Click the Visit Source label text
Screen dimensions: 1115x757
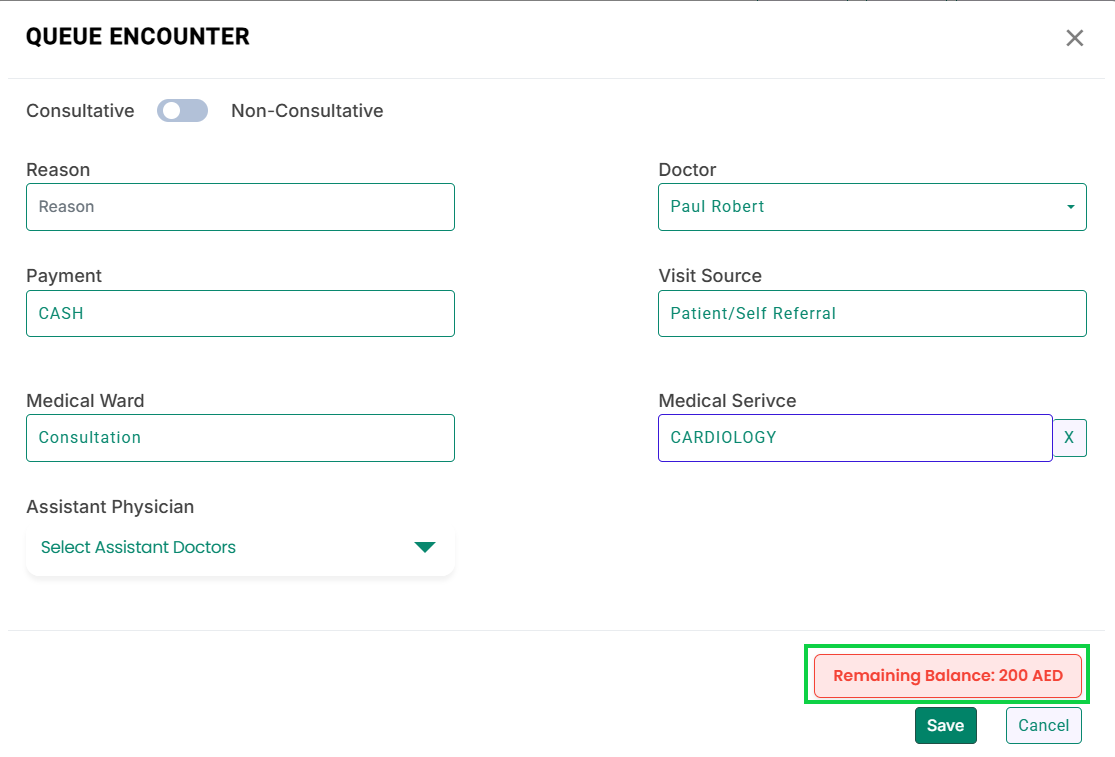(710, 276)
